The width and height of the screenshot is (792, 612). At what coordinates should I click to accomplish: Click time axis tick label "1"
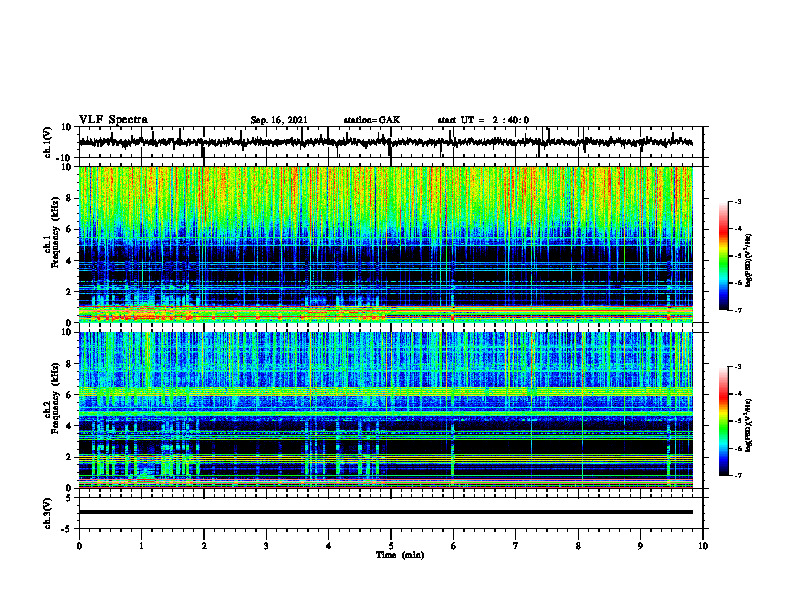141,546
